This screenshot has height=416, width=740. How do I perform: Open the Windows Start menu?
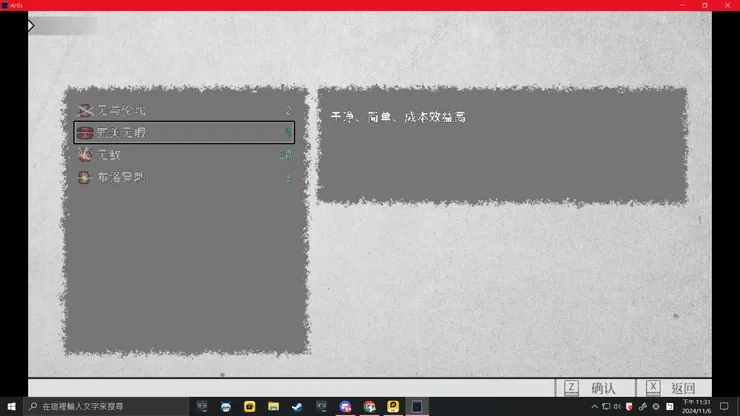click(x=11, y=407)
